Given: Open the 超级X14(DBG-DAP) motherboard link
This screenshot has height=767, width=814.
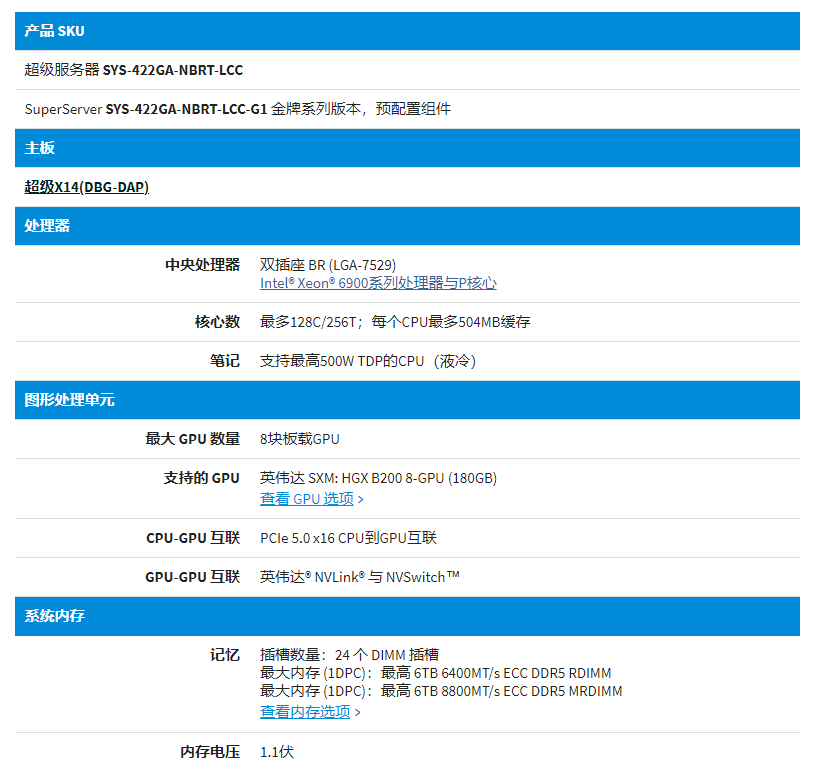Looking at the screenshot, I should (x=87, y=187).
